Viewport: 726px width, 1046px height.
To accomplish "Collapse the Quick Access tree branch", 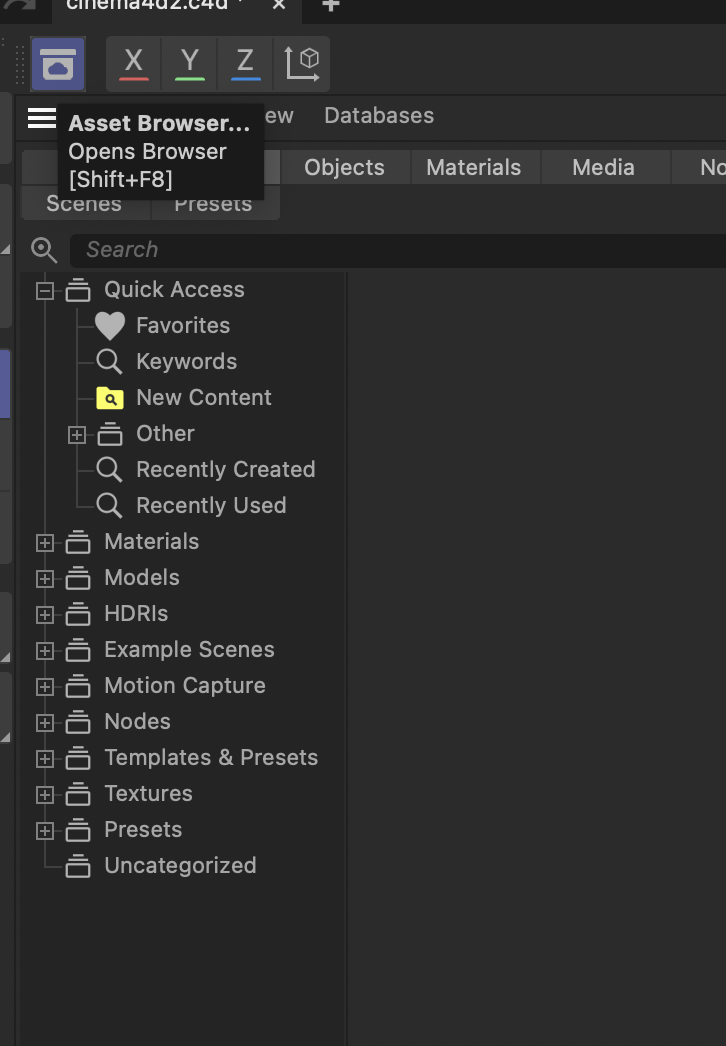I will (x=44, y=289).
